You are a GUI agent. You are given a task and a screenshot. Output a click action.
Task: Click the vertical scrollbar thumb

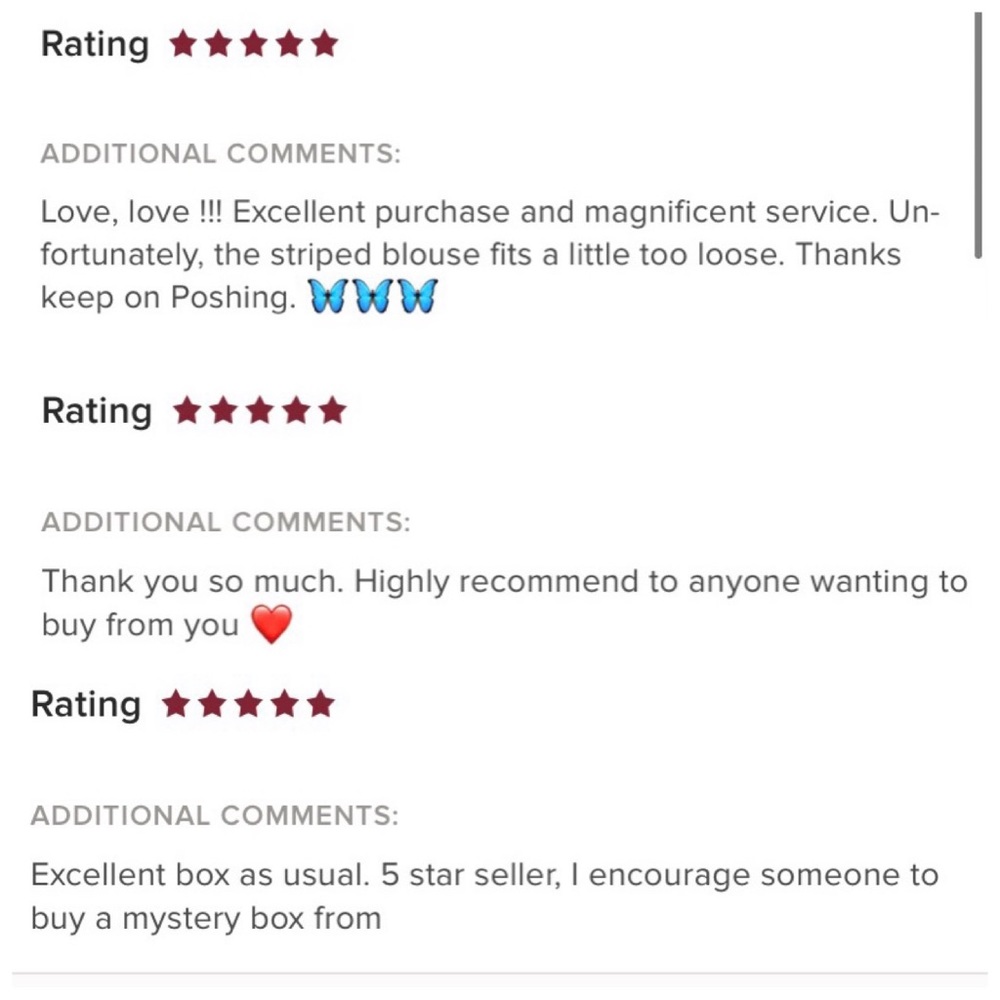(978, 135)
